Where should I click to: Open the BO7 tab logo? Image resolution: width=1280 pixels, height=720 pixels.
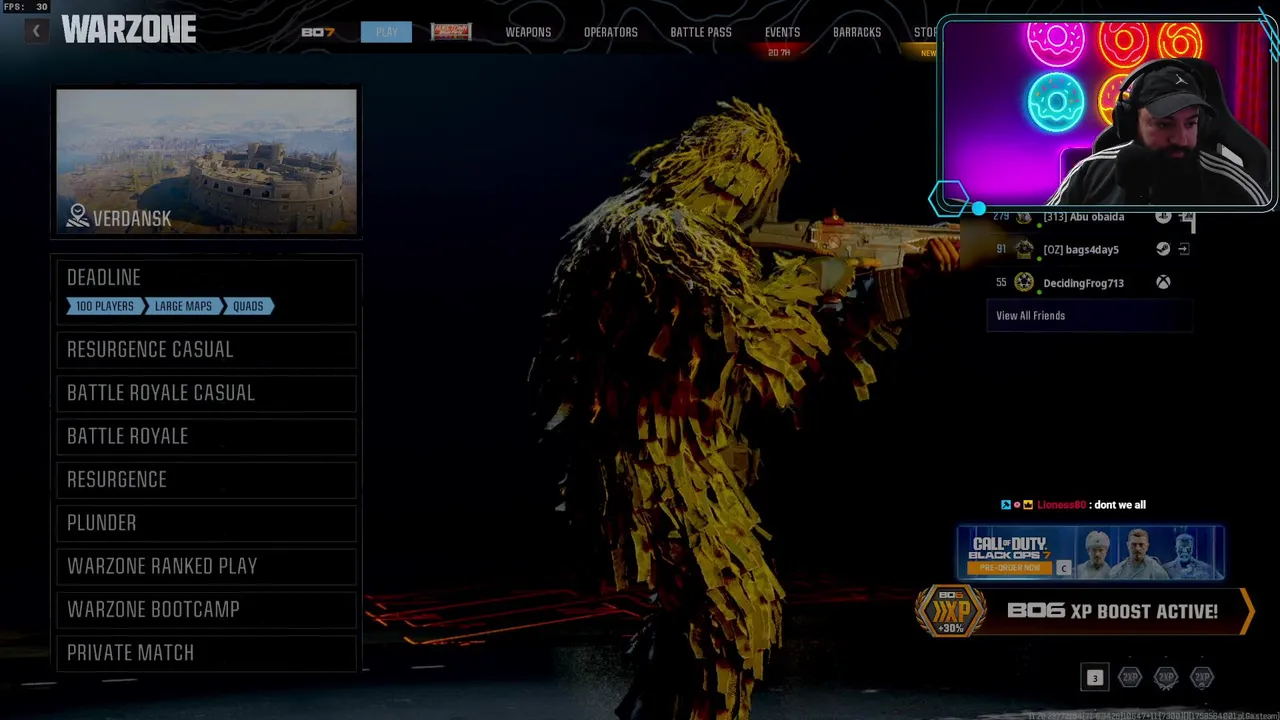tap(318, 32)
